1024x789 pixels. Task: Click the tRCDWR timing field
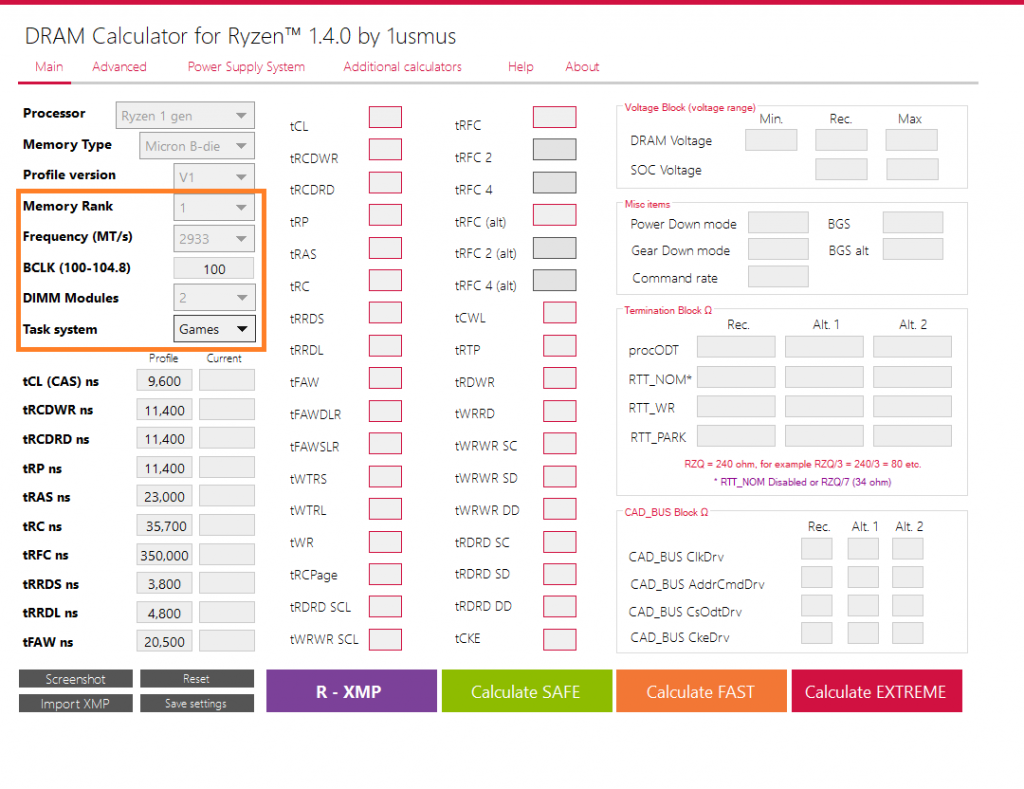click(385, 150)
